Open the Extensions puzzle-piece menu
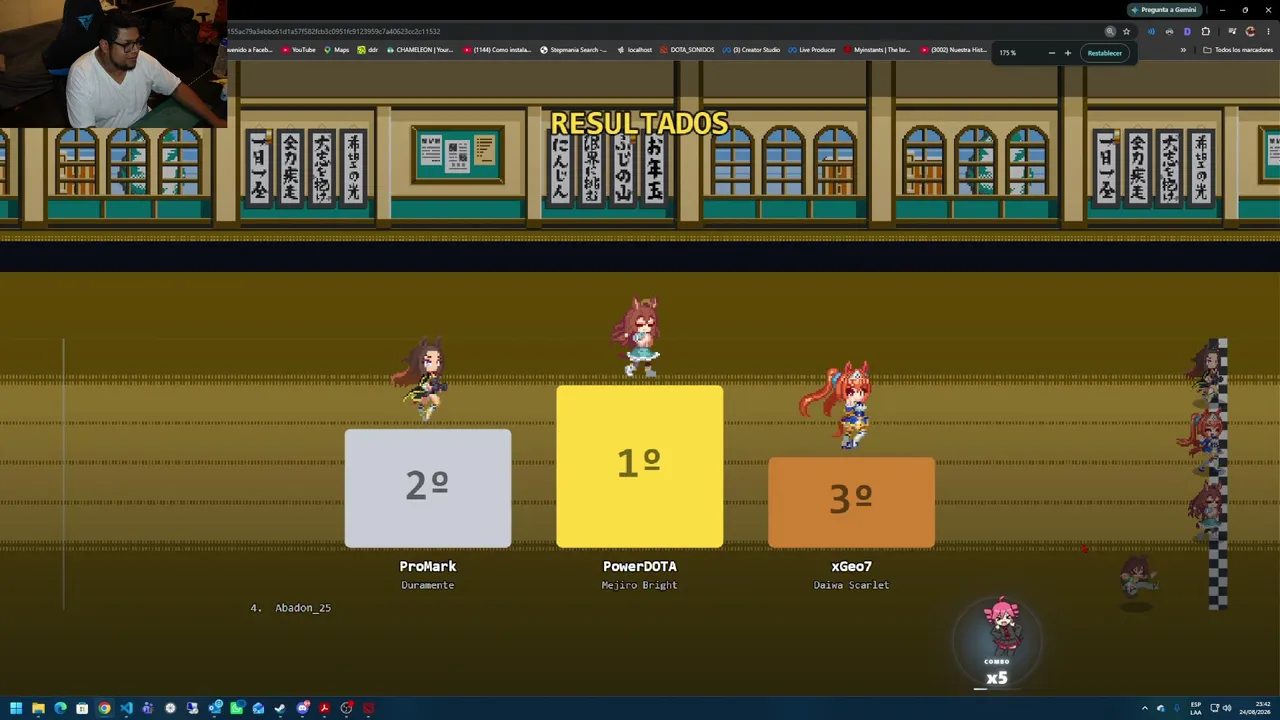The image size is (1280, 720). pos(1205,31)
